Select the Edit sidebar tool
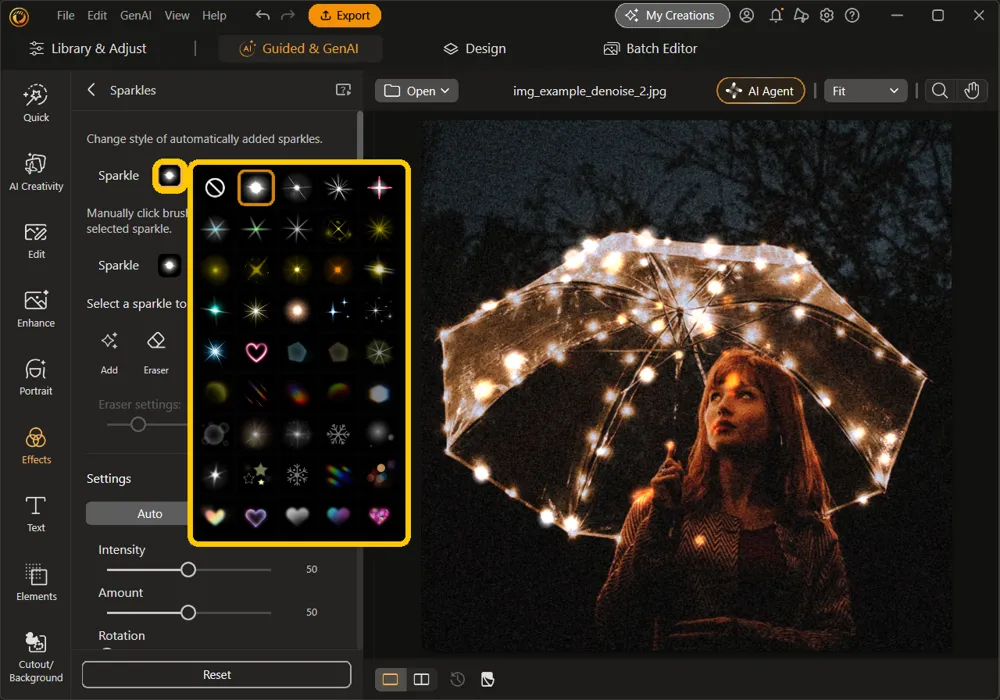Viewport: 1000px width, 700px height. click(36, 240)
